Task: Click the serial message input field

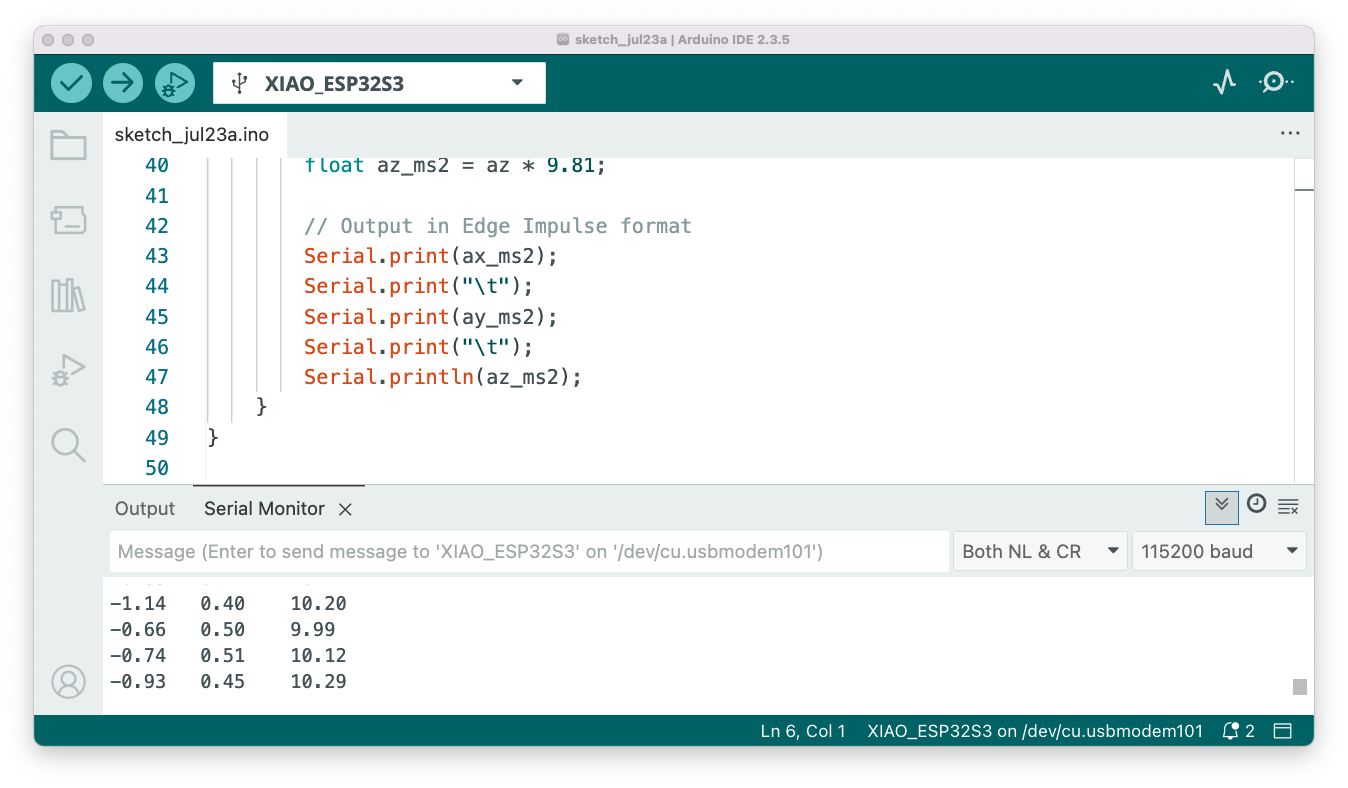Action: point(528,551)
